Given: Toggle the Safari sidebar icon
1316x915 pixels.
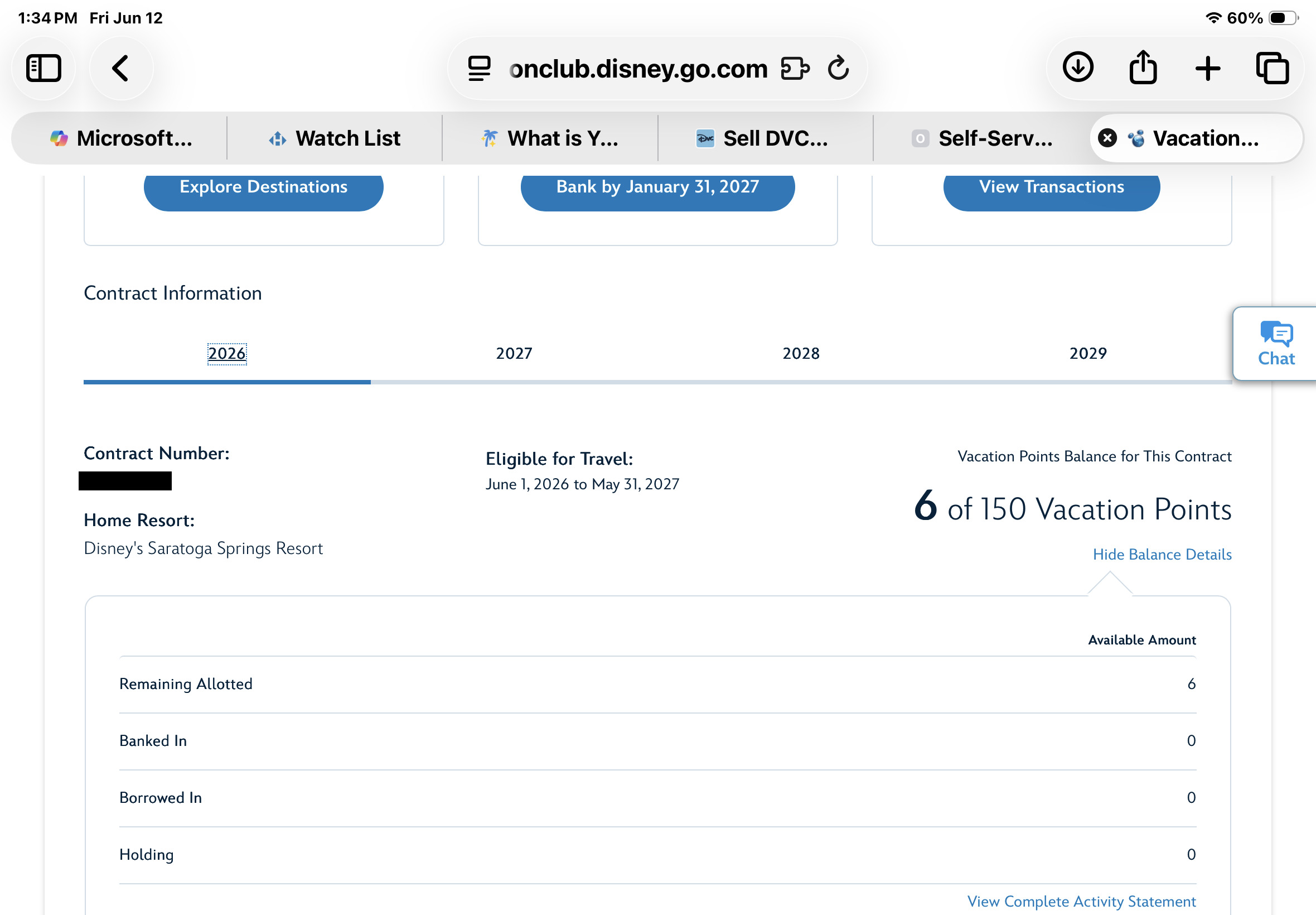Looking at the screenshot, I should pos(43,69).
